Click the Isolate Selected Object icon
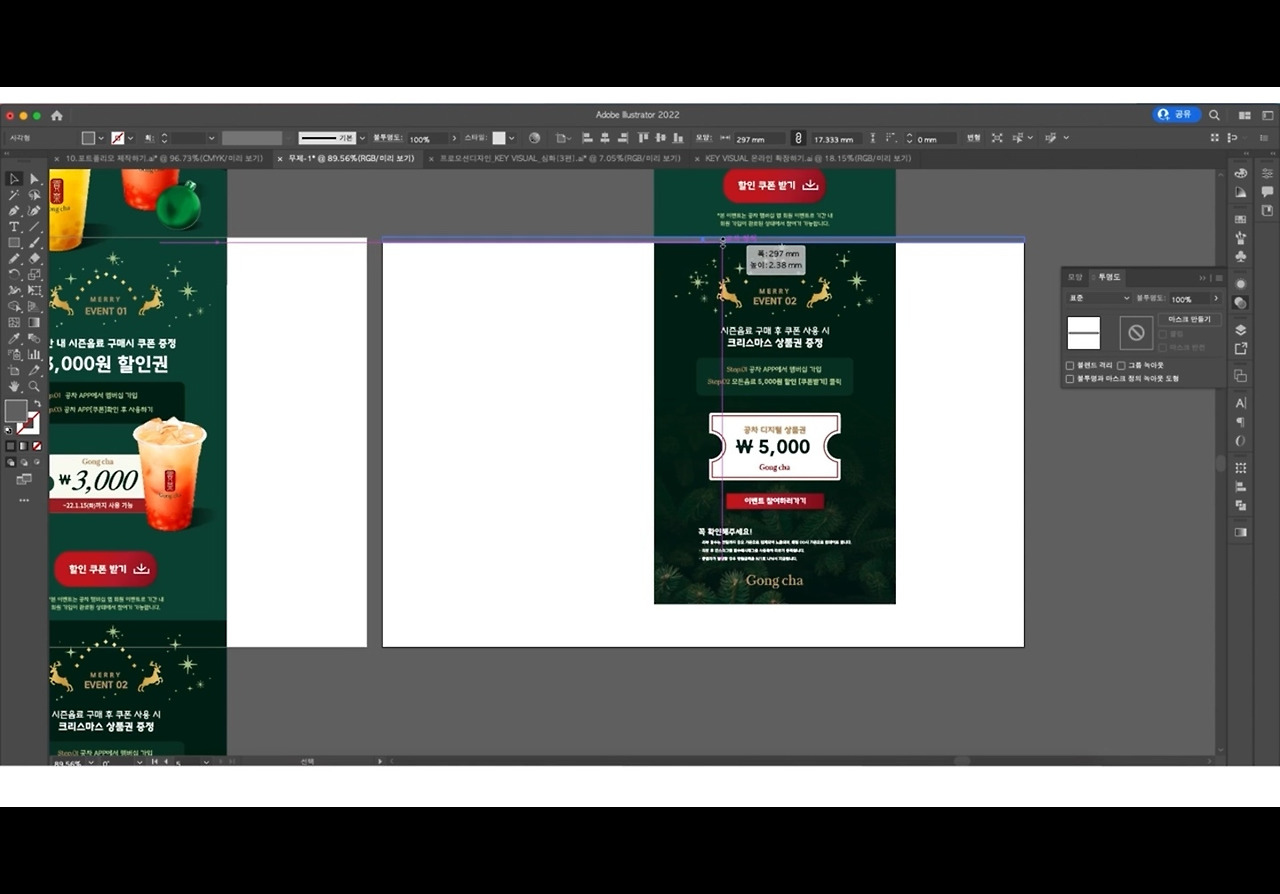Screen dimensions: 1280x894 [998, 138]
